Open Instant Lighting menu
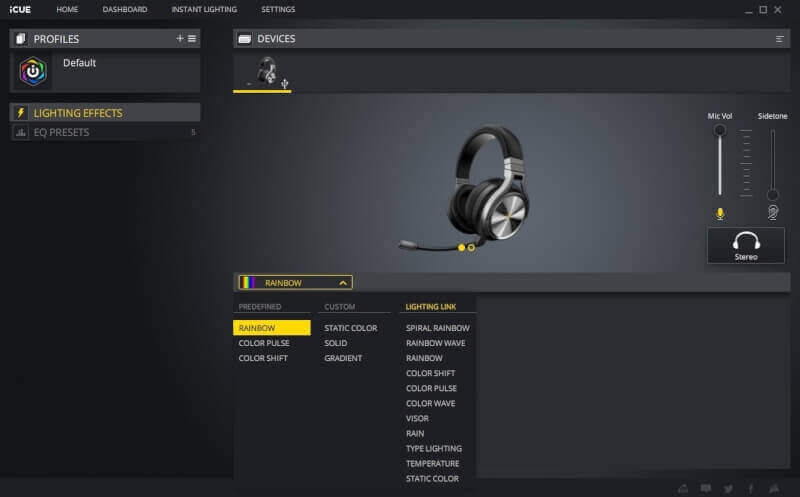 point(204,9)
